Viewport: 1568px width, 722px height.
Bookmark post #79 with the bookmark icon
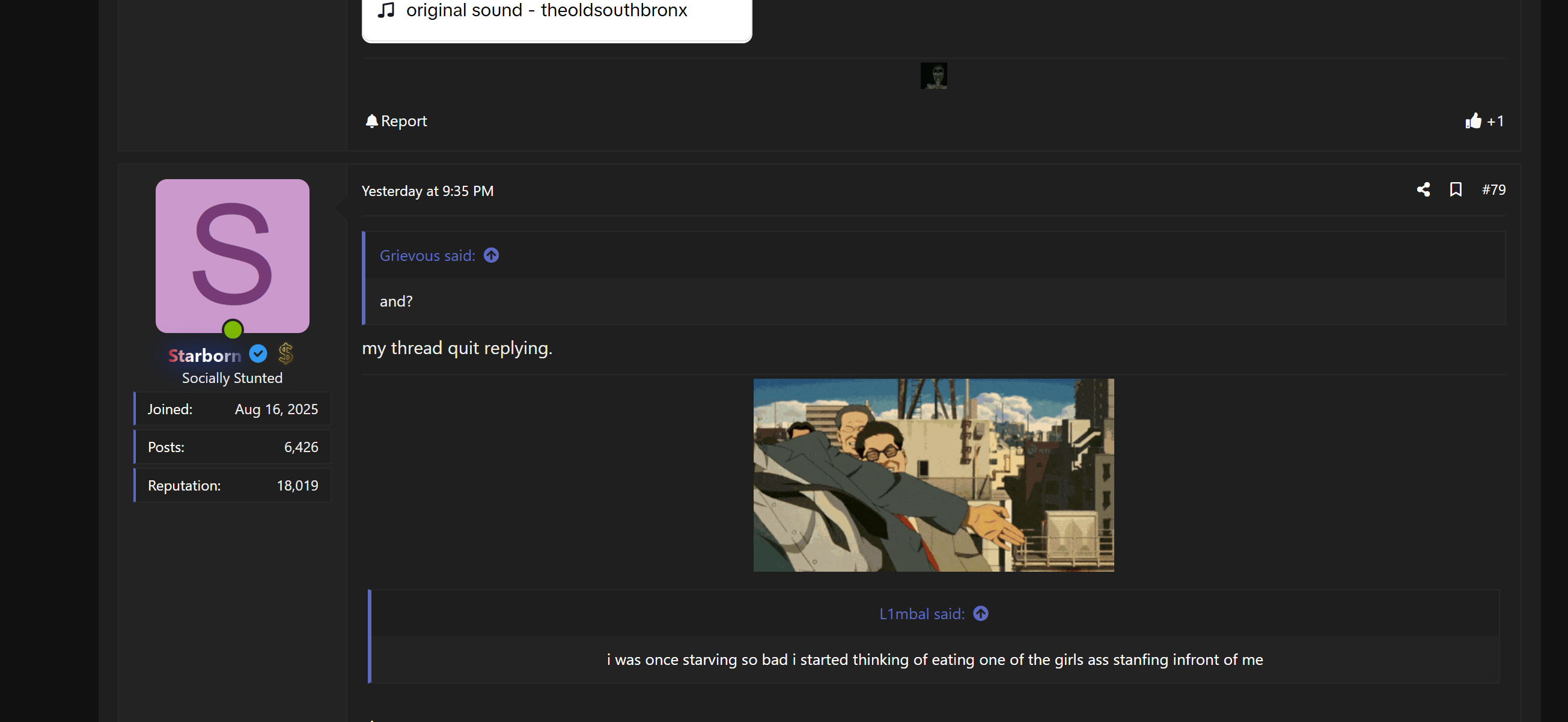click(1456, 190)
